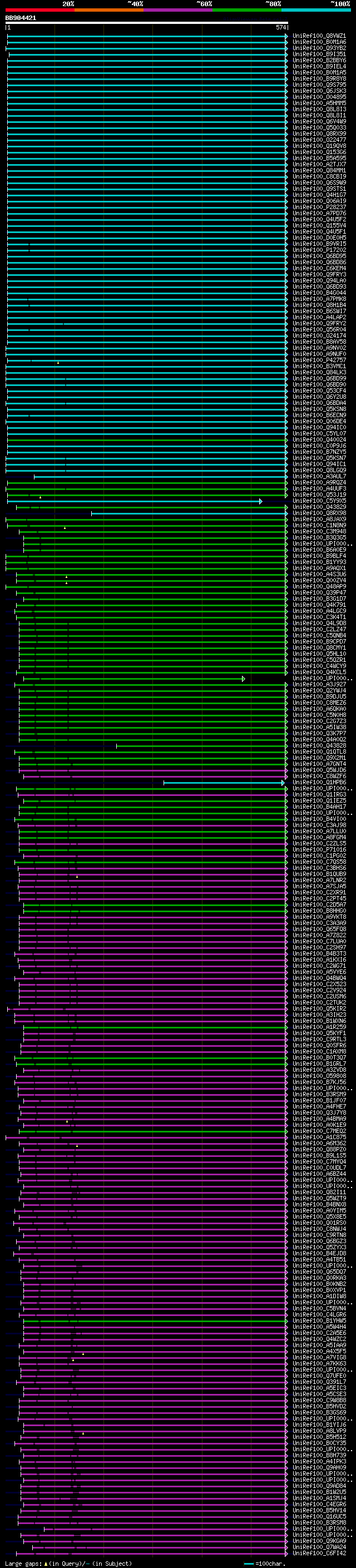The height and width of the screenshot is (1568, 356).
Task: Click the cyan alignment bar for UniRef100_Q8RX98
Action: point(189,514)
